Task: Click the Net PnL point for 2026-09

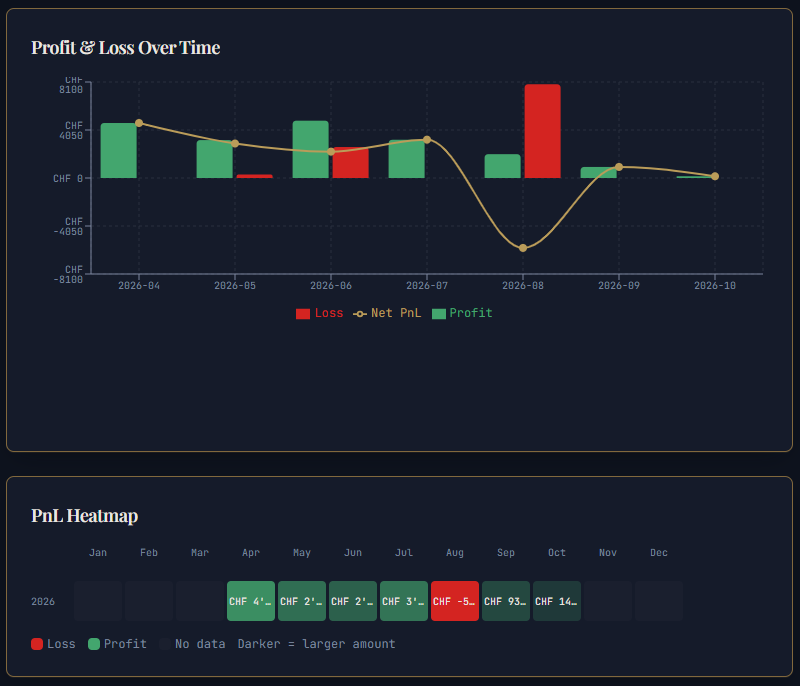Action: (x=619, y=167)
